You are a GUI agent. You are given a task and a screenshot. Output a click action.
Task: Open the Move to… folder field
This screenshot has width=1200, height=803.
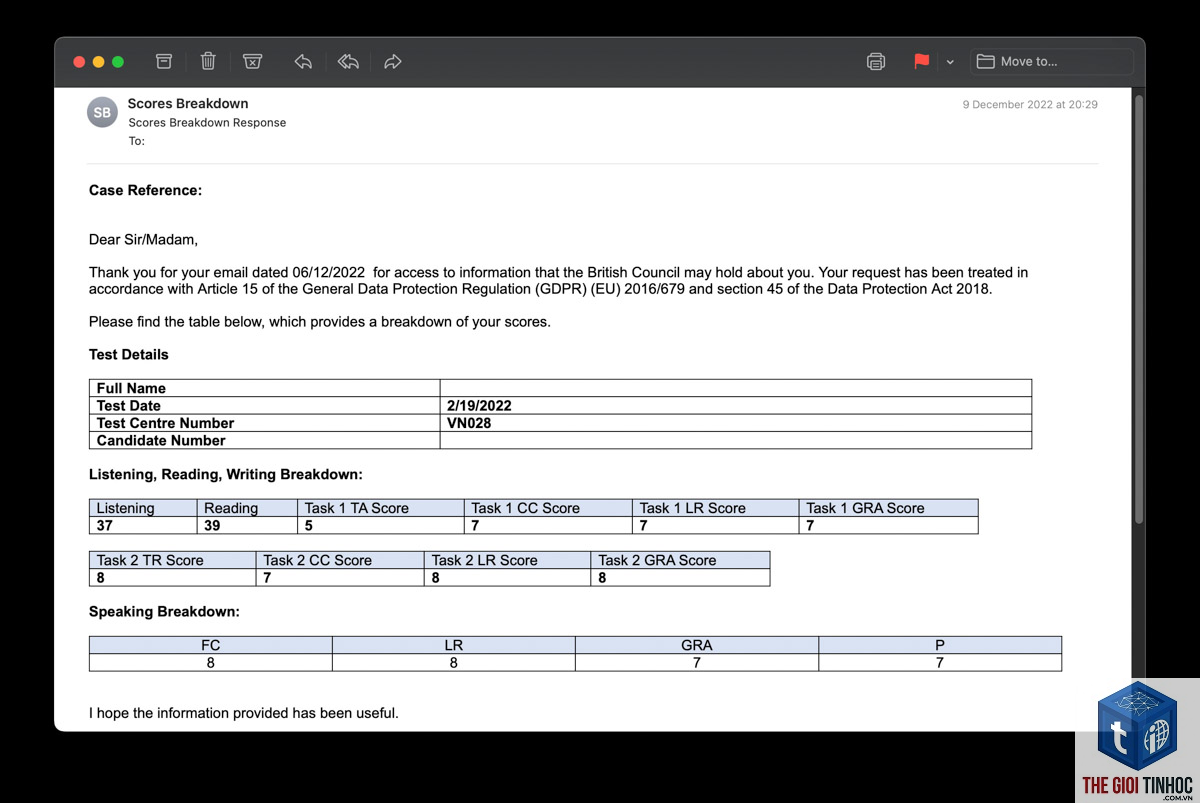1051,61
